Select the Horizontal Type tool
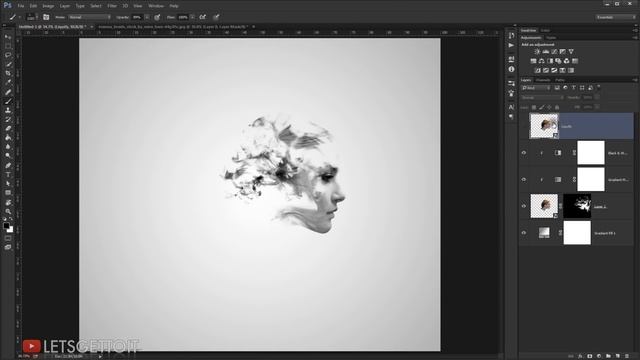 click(x=8, y=175)
